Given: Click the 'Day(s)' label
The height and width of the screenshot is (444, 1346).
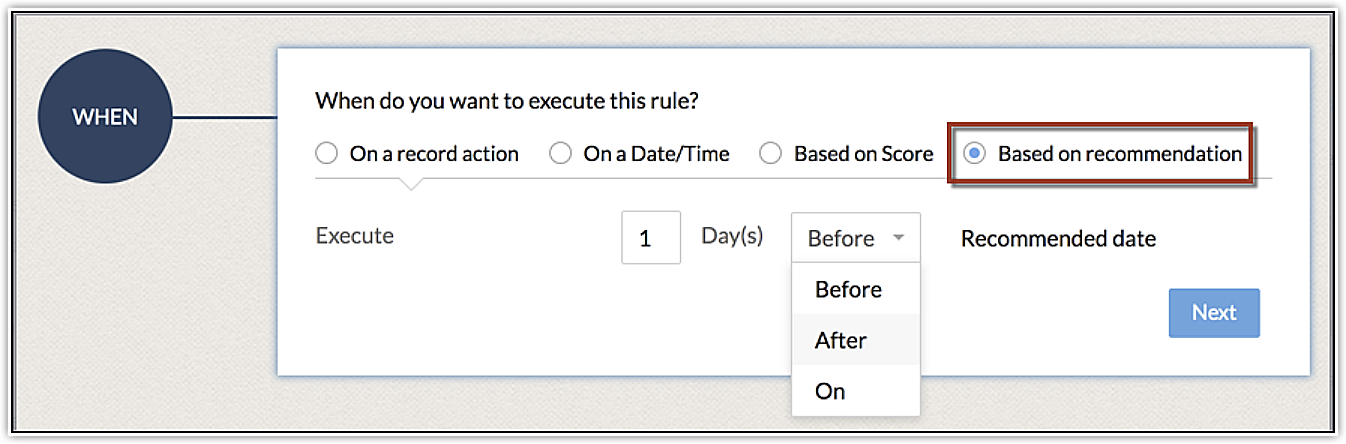Looking at the screenshot, I should click(732, 236).
